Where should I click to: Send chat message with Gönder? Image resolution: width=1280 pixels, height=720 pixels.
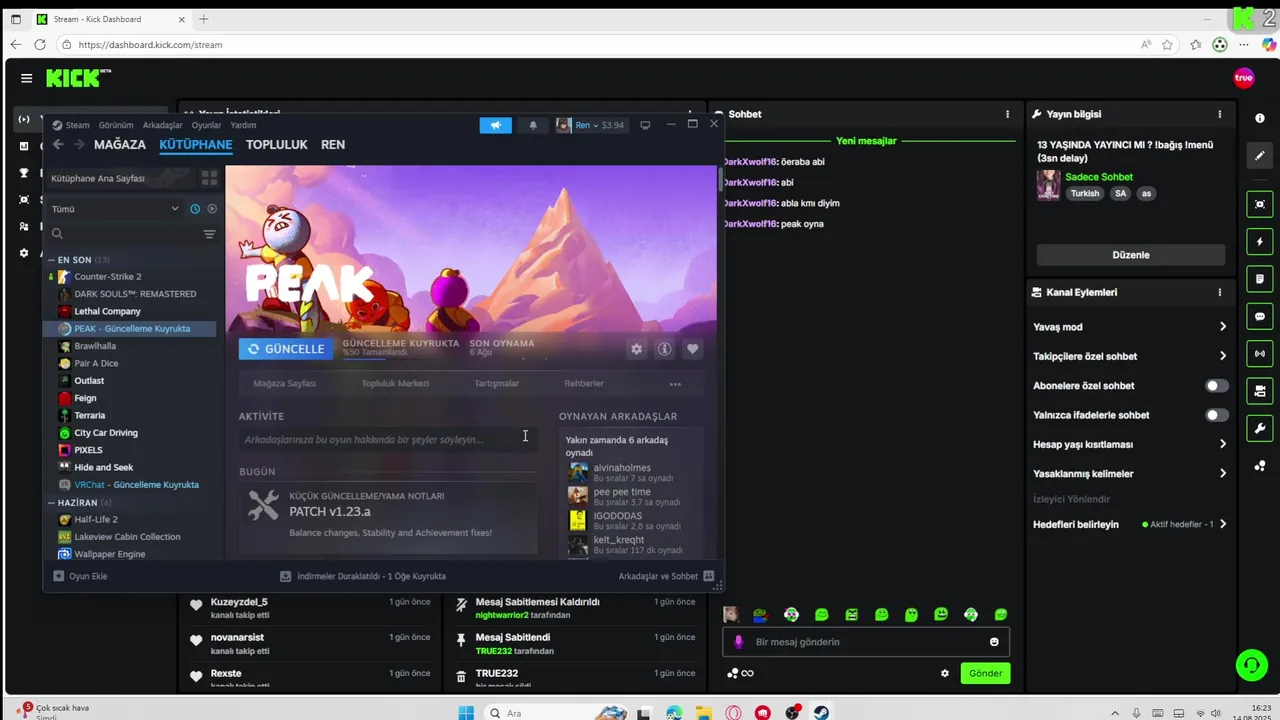tap(985, 673)
